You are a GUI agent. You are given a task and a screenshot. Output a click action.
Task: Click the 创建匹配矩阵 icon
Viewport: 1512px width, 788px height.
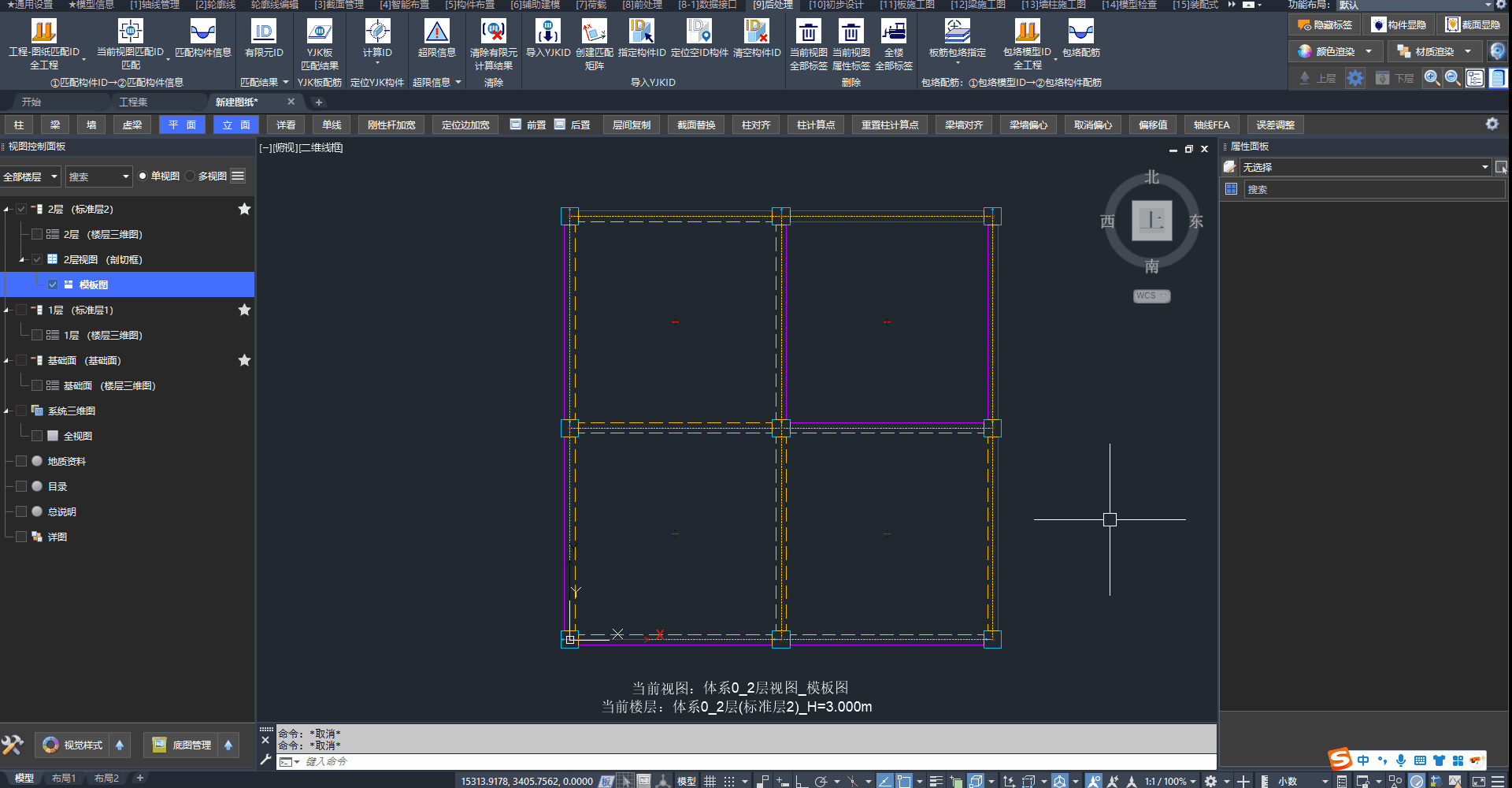point(594,32)
